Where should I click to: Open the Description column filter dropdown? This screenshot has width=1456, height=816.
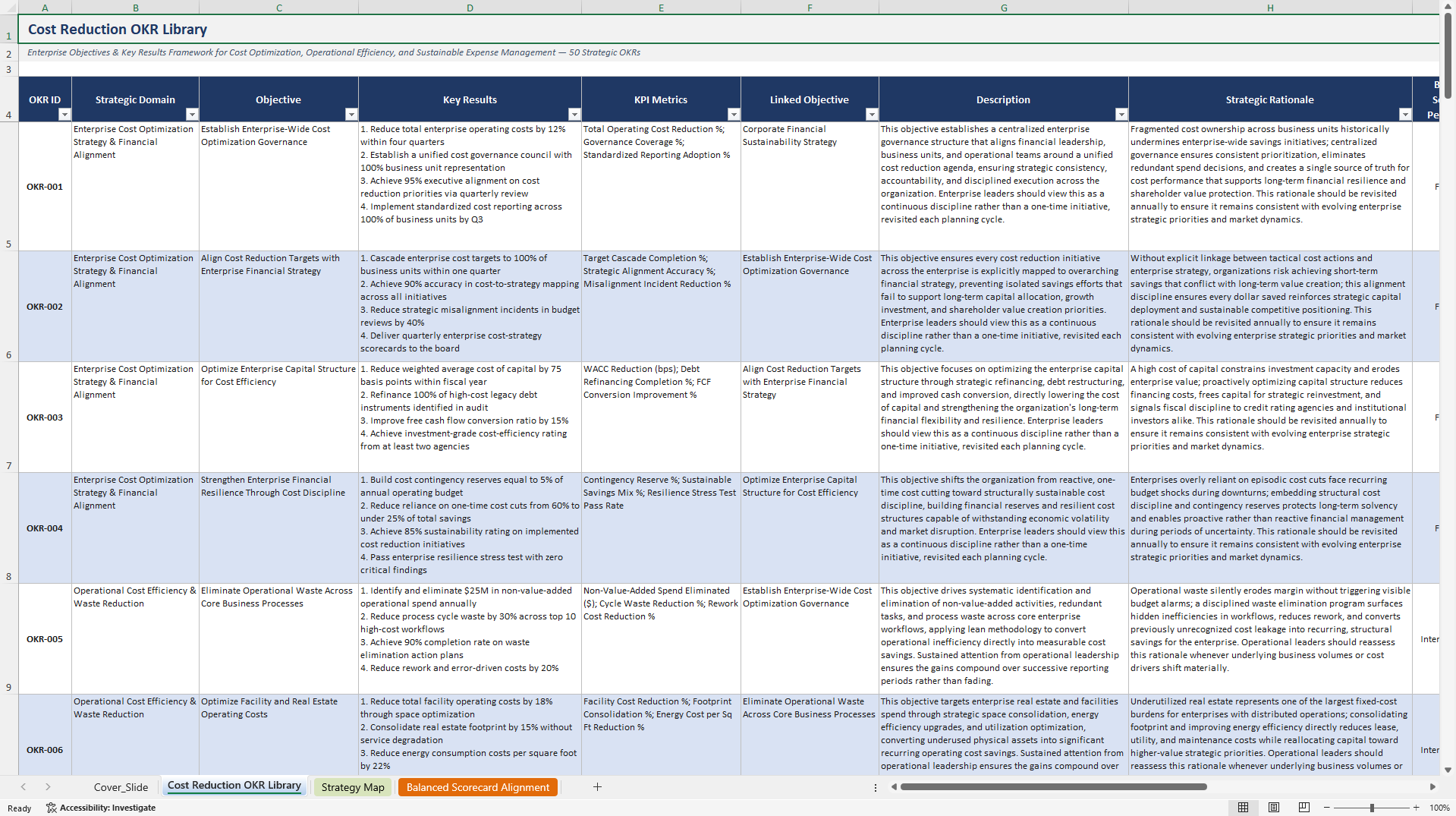click(x=1121, y=115)
